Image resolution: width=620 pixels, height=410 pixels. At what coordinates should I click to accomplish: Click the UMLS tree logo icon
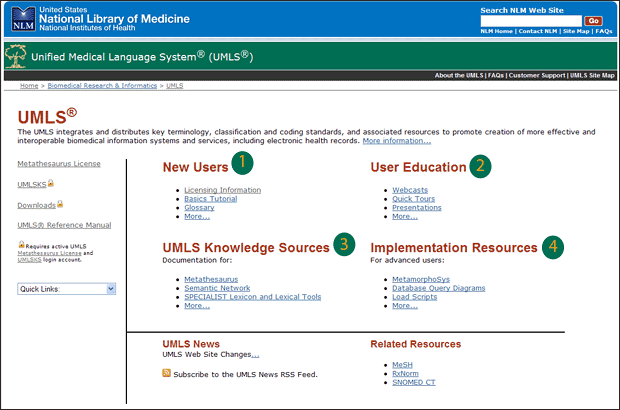click(16, 56)
